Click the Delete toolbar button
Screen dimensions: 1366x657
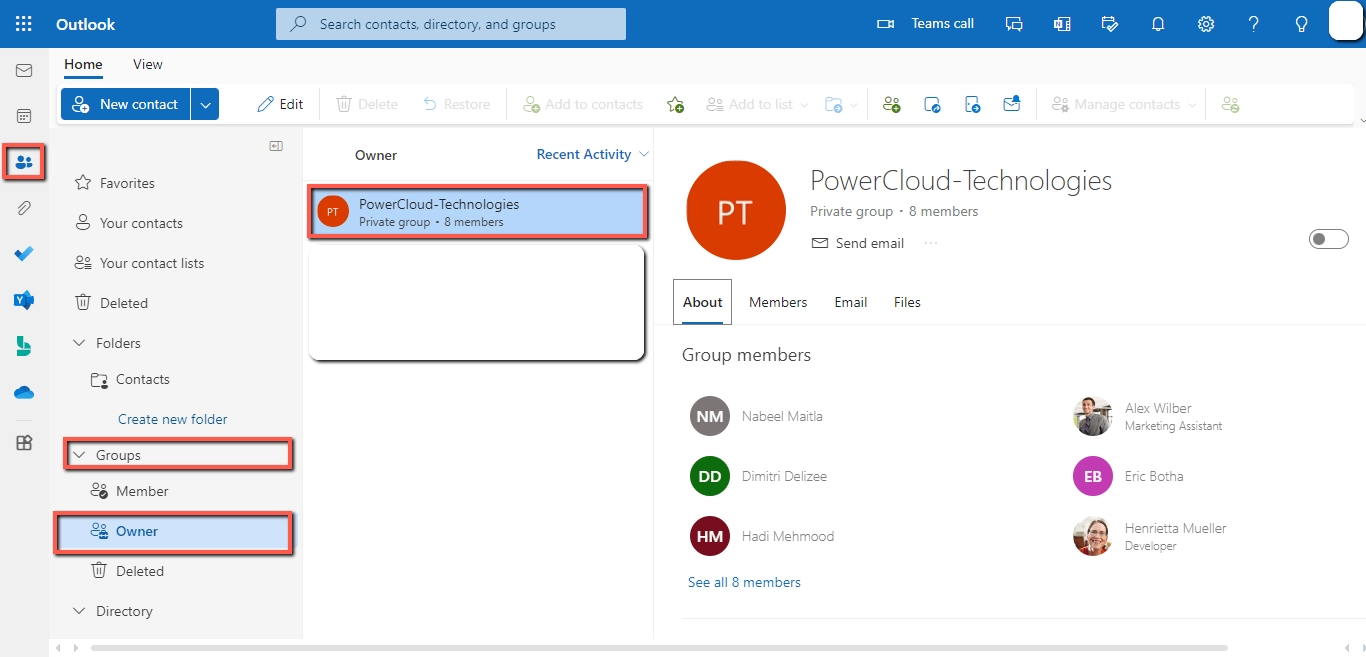pyautogui.click(x=366, y=104)
